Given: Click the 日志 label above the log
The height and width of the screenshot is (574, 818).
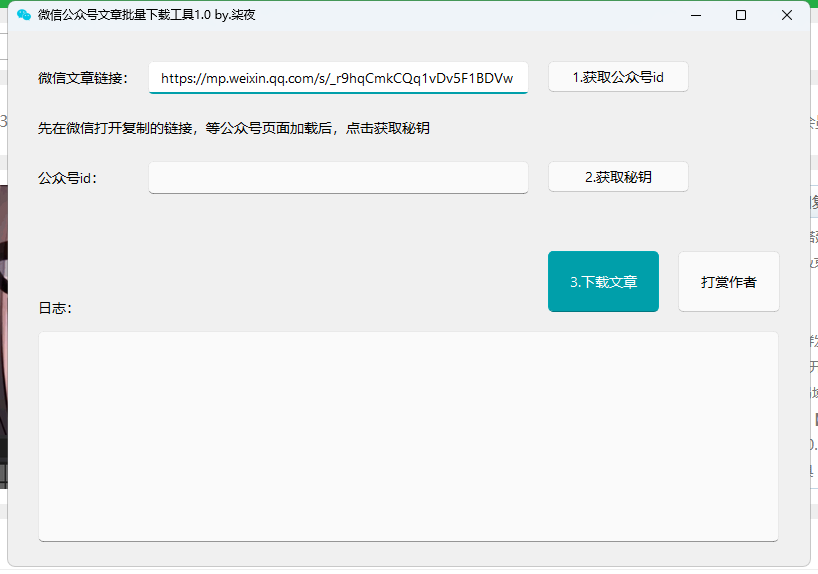Looking at the screenshot, I should 55,308.
